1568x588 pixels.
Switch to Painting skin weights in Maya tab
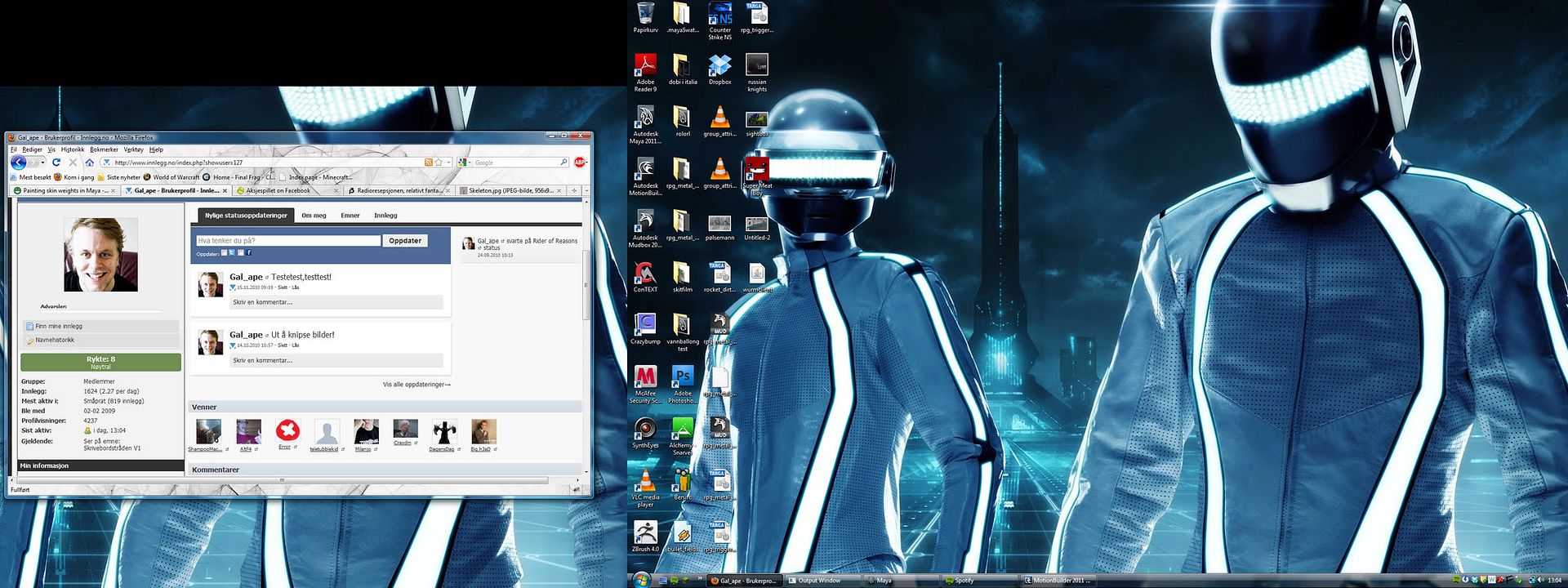(64, 190)
